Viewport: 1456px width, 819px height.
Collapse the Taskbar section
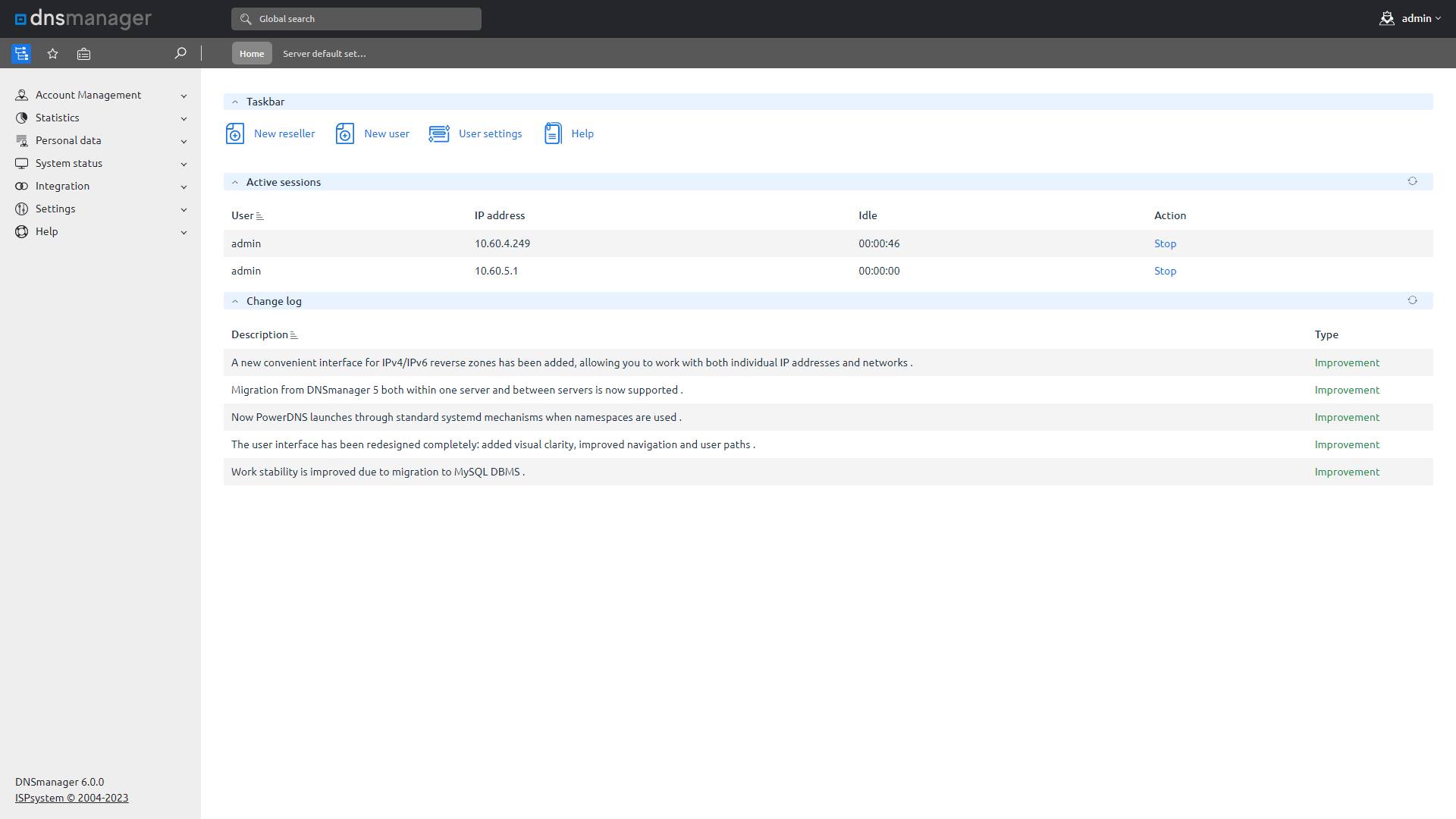coord(235,102)
